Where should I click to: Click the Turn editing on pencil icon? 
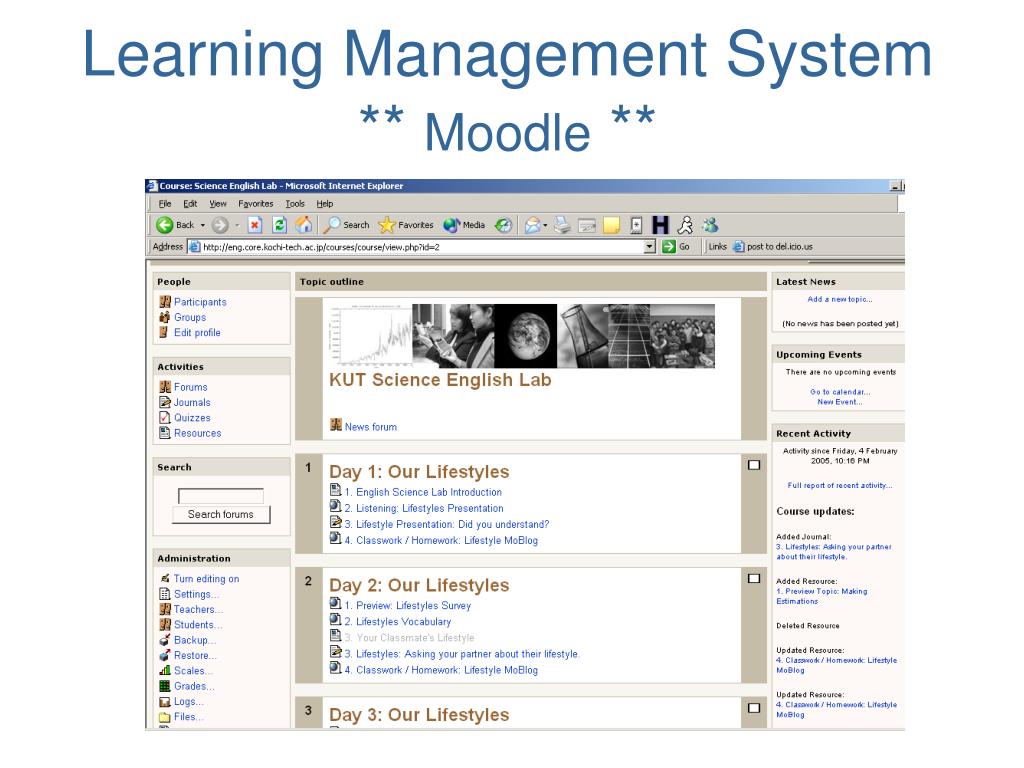point(165,579)
